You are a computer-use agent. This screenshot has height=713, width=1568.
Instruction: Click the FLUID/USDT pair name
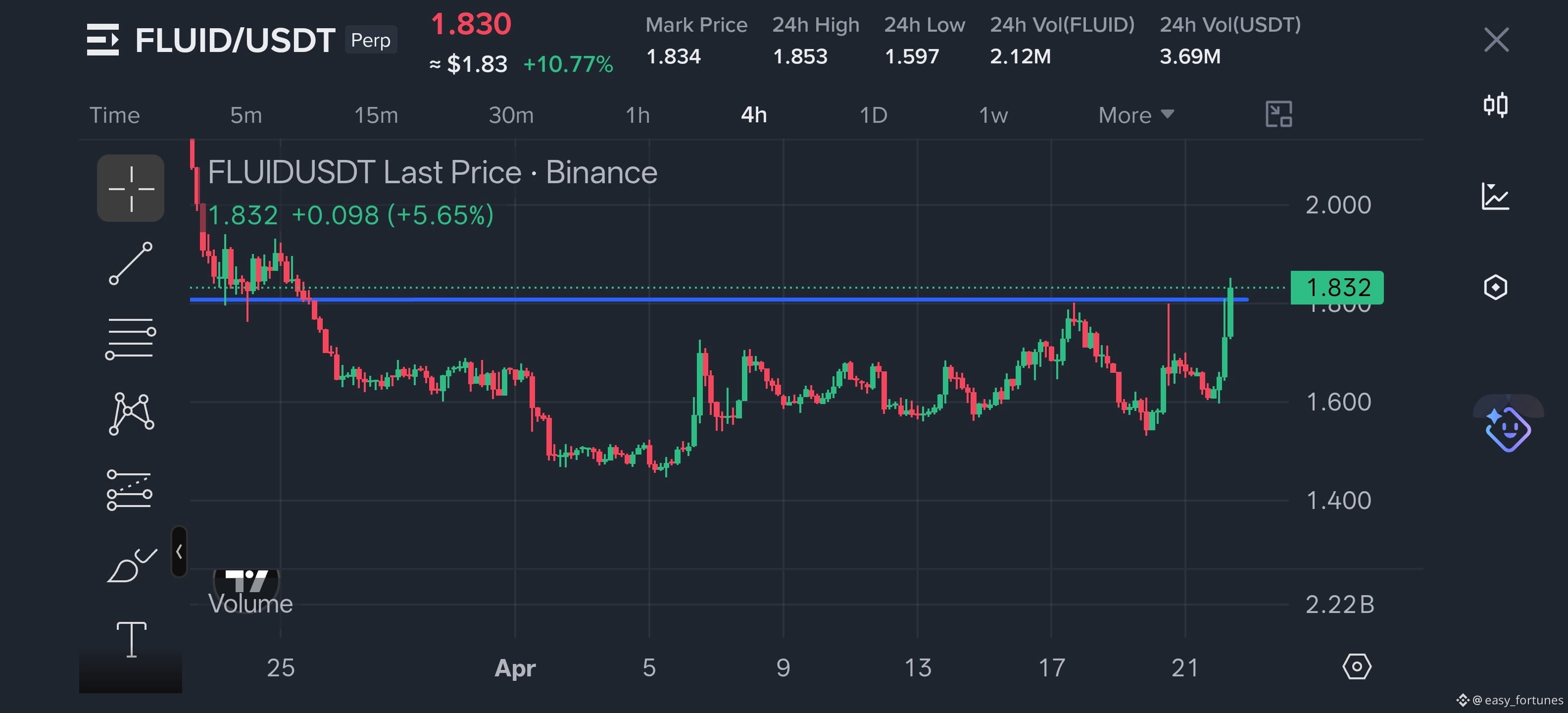tap(235, 40)
